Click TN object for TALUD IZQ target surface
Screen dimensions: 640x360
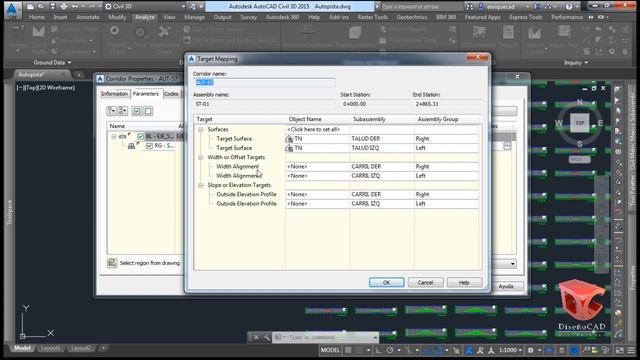click(317, 148)
